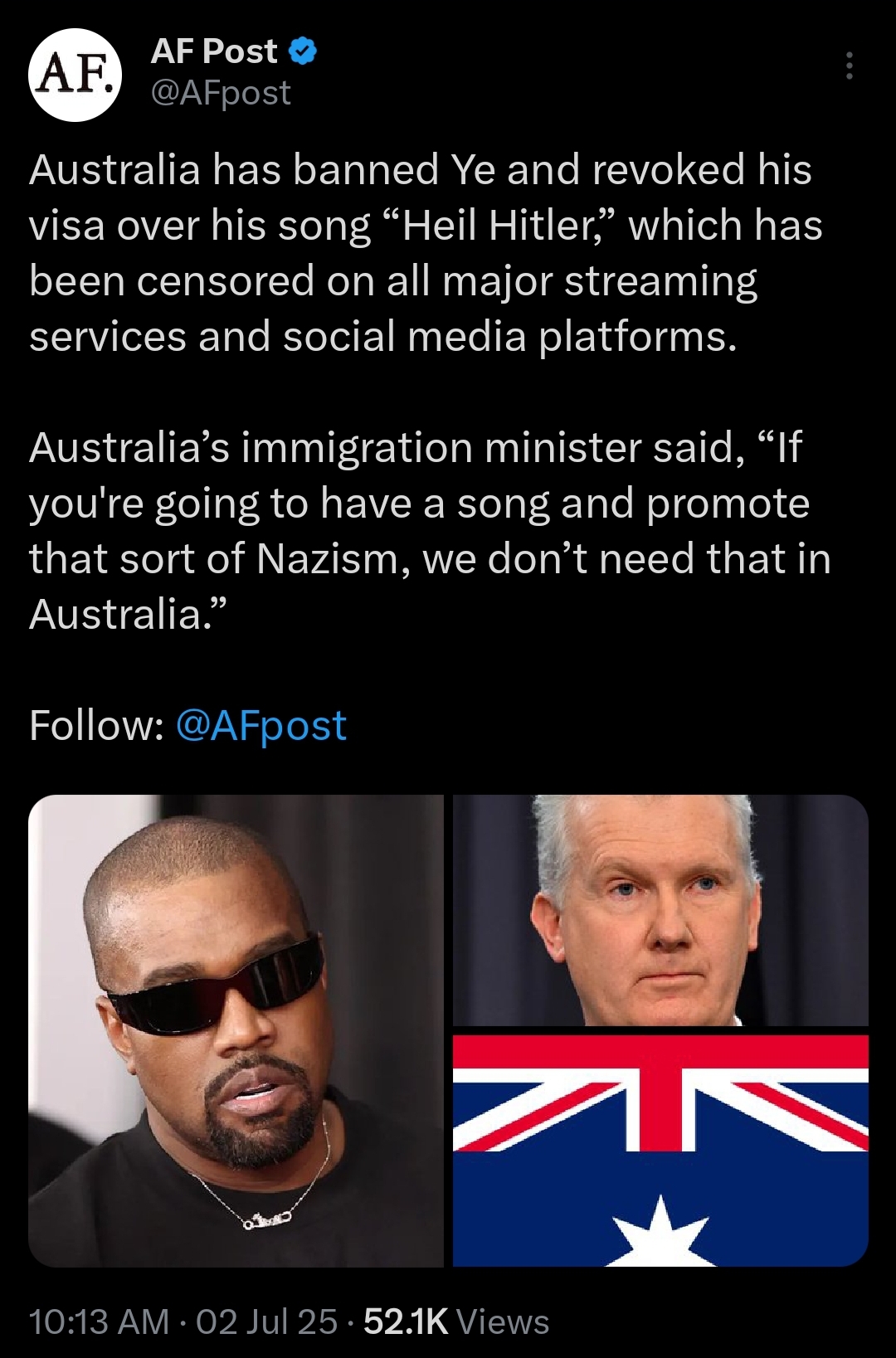896x1358 pixels.
Task: Tap the 02 Jul 25 date
Action: pyautogui.click(x=266, y=1321)
